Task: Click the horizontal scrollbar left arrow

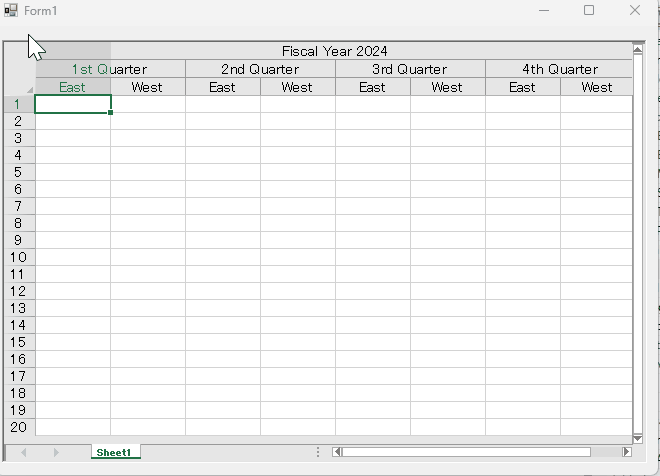Action: [337, 452]
